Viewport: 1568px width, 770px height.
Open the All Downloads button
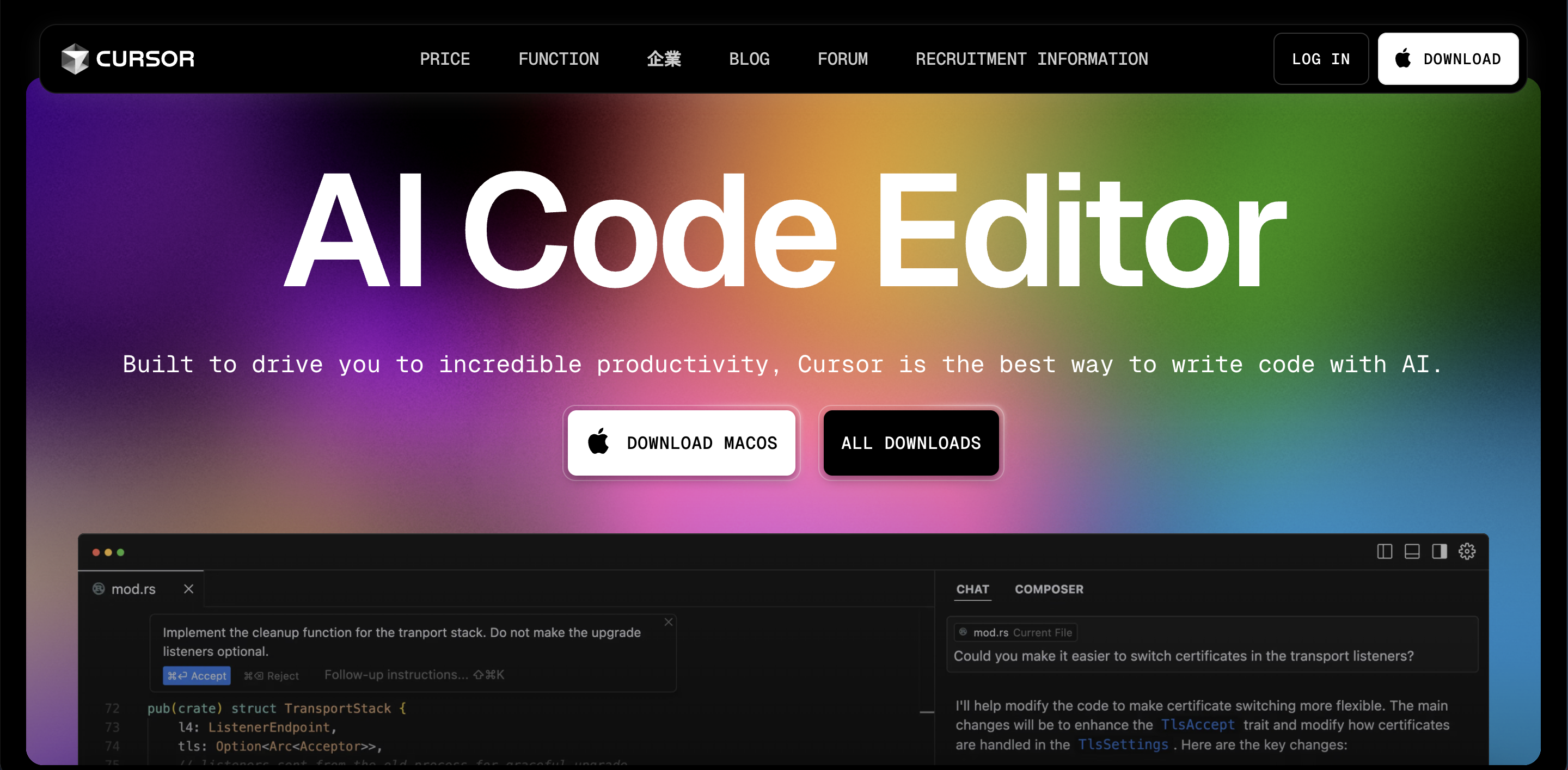point(911,443)
